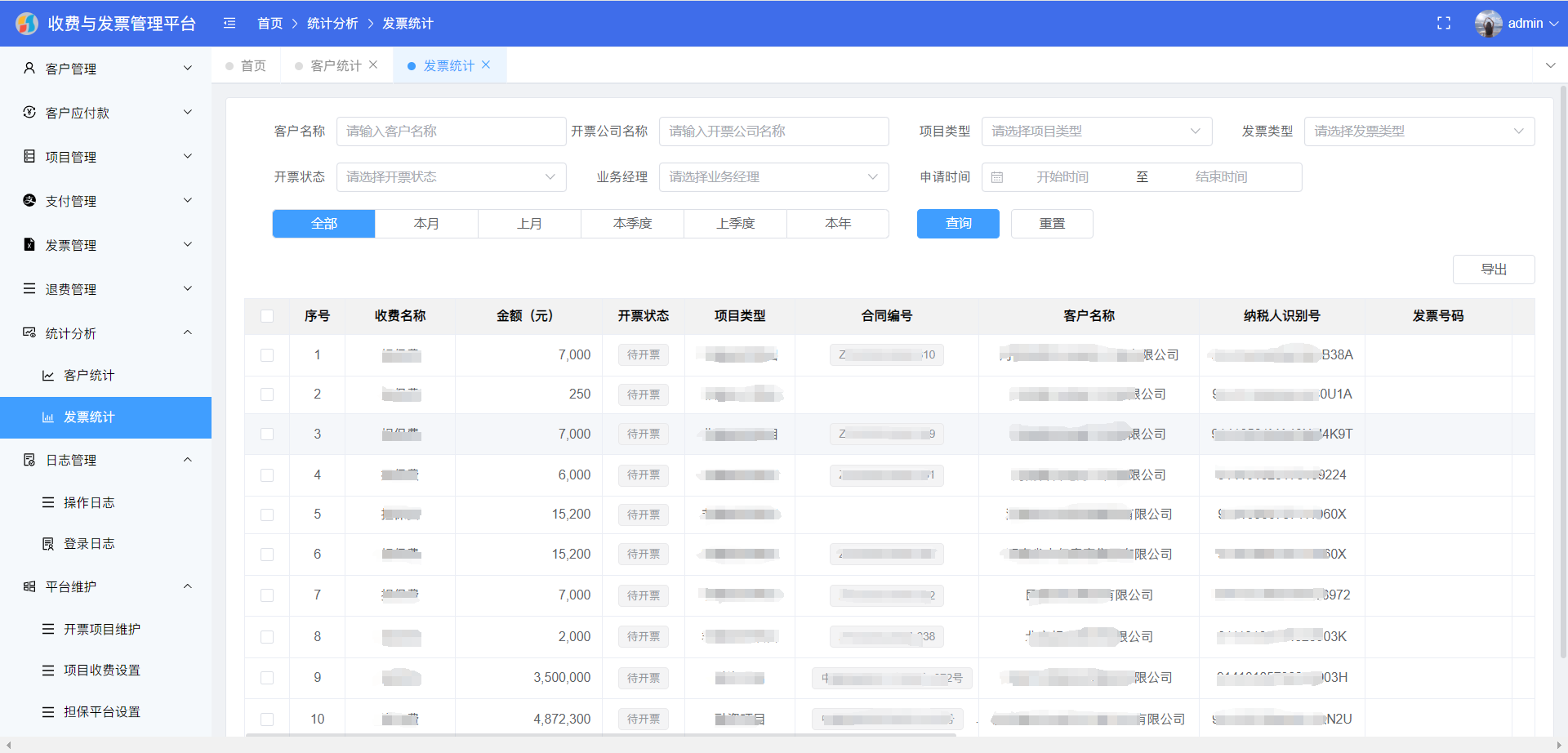
Task: Collapse the 统计分析 menu chevron
Action: (188, 333)
